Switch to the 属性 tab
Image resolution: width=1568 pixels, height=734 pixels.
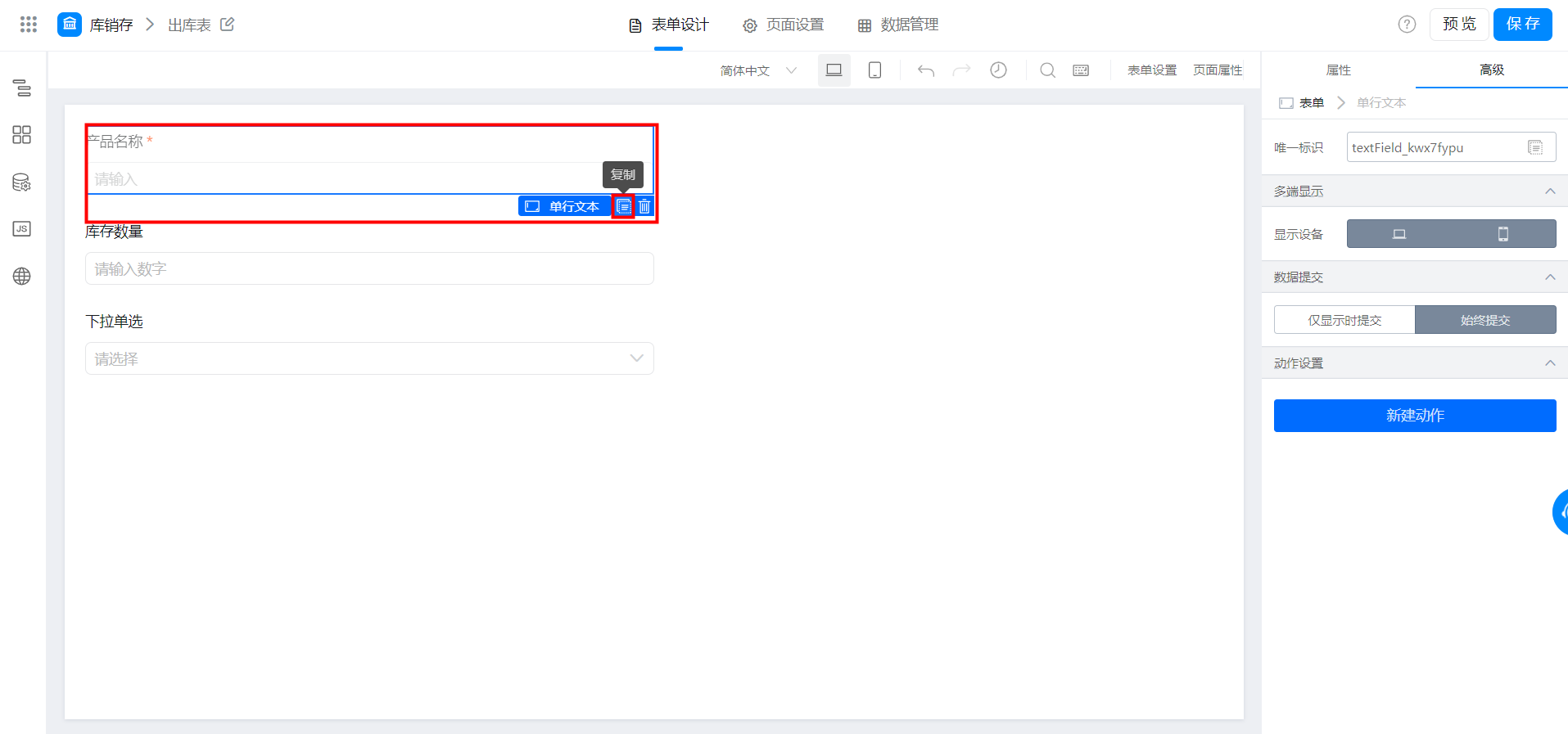[1338, 70]
